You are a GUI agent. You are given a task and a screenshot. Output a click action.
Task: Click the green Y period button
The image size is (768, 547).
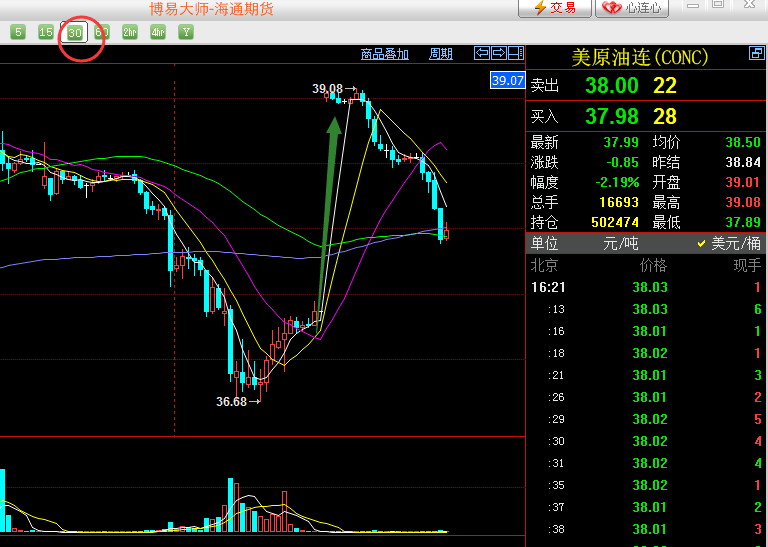(x=186, y=32)
